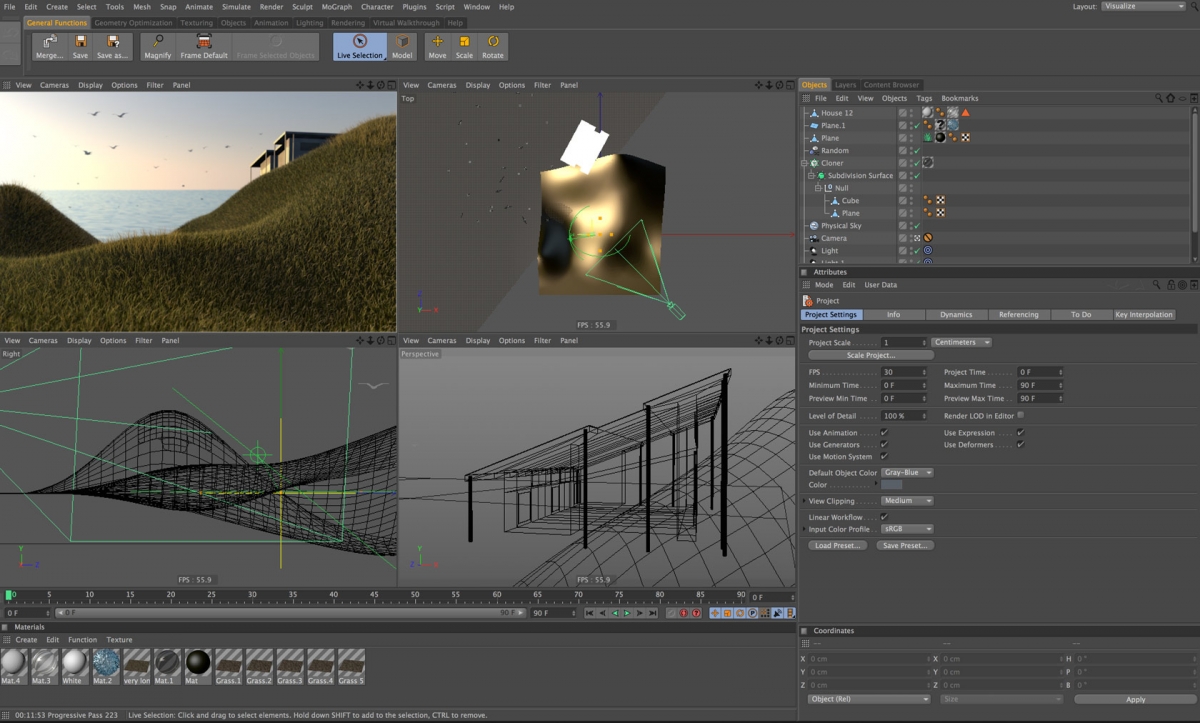The height and width of the screenshot is (723, 1200).
Task: Open Texture menu in Materials panel
Action: click(x=119, y=640)
